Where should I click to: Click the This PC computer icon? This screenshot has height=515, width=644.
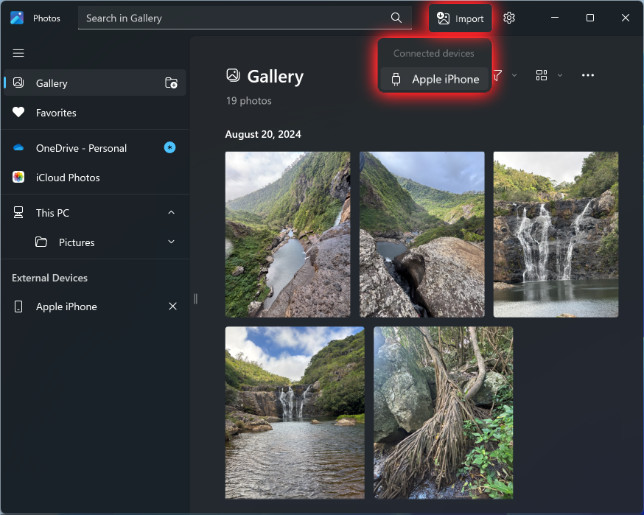(18, 212)
